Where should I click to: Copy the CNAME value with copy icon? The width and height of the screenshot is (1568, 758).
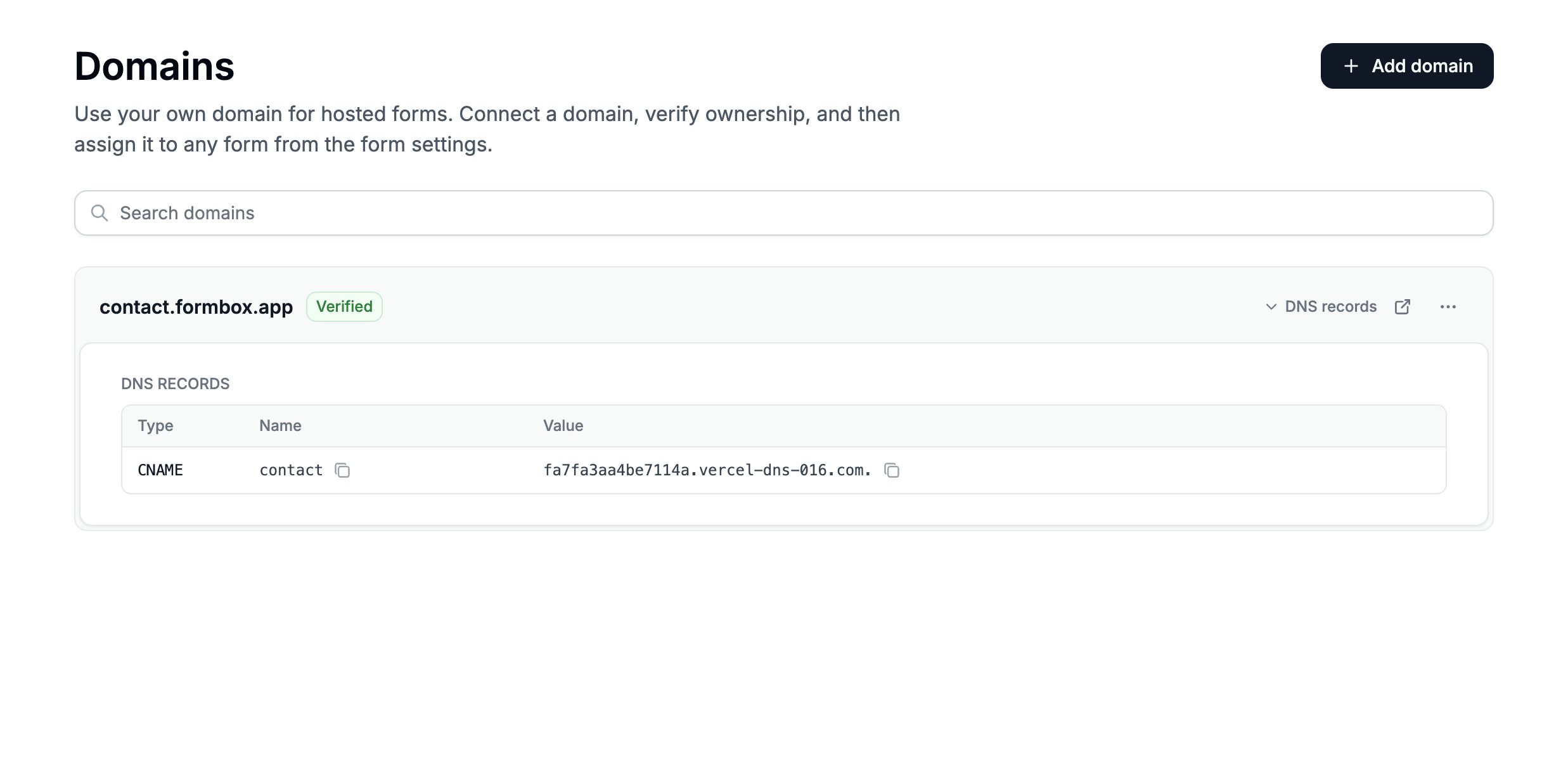[892, 470]
